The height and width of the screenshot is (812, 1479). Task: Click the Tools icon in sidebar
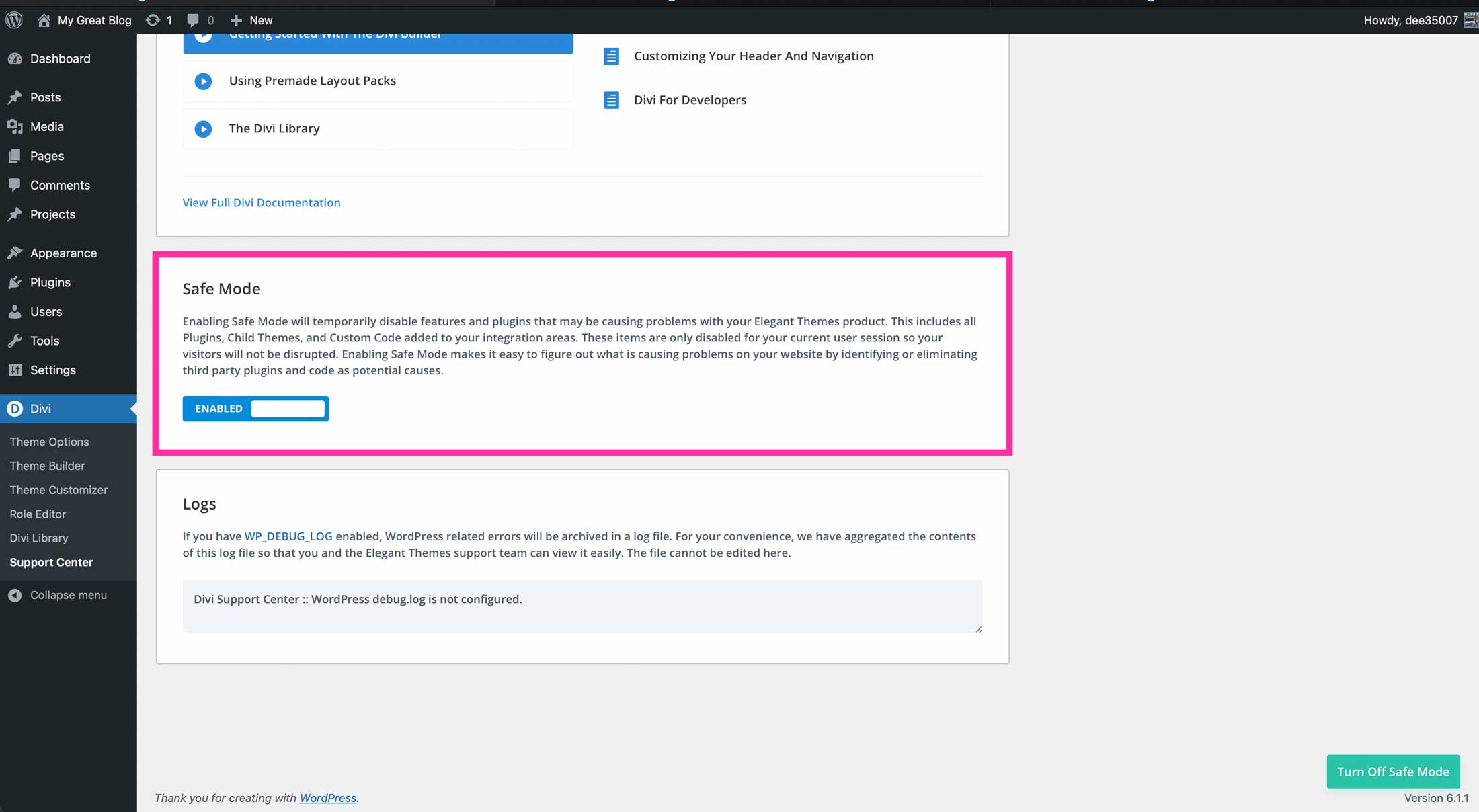(15, 340)
